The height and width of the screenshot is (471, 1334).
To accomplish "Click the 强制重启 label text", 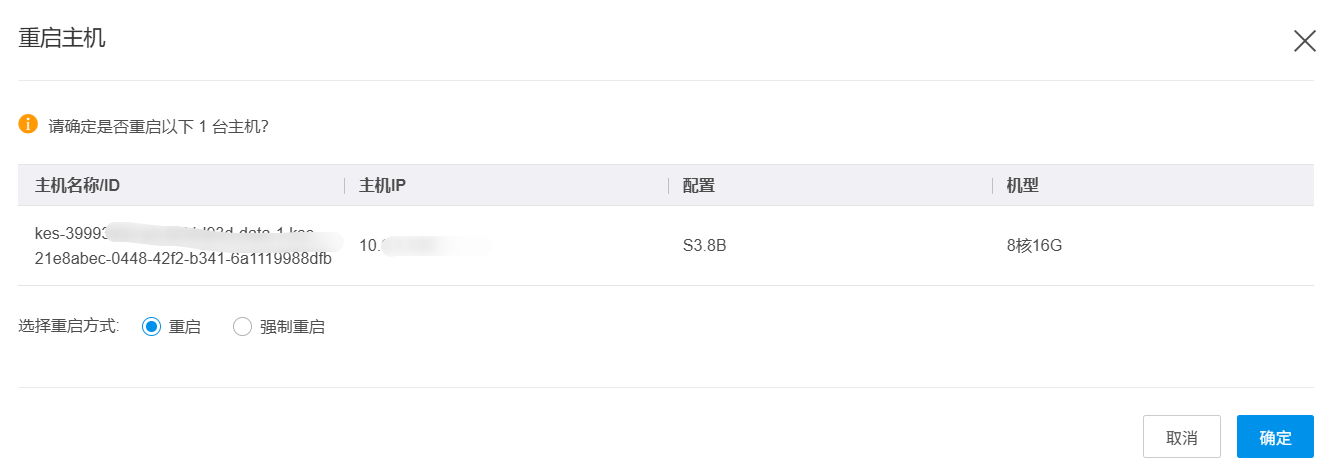I will click(292, 326).
